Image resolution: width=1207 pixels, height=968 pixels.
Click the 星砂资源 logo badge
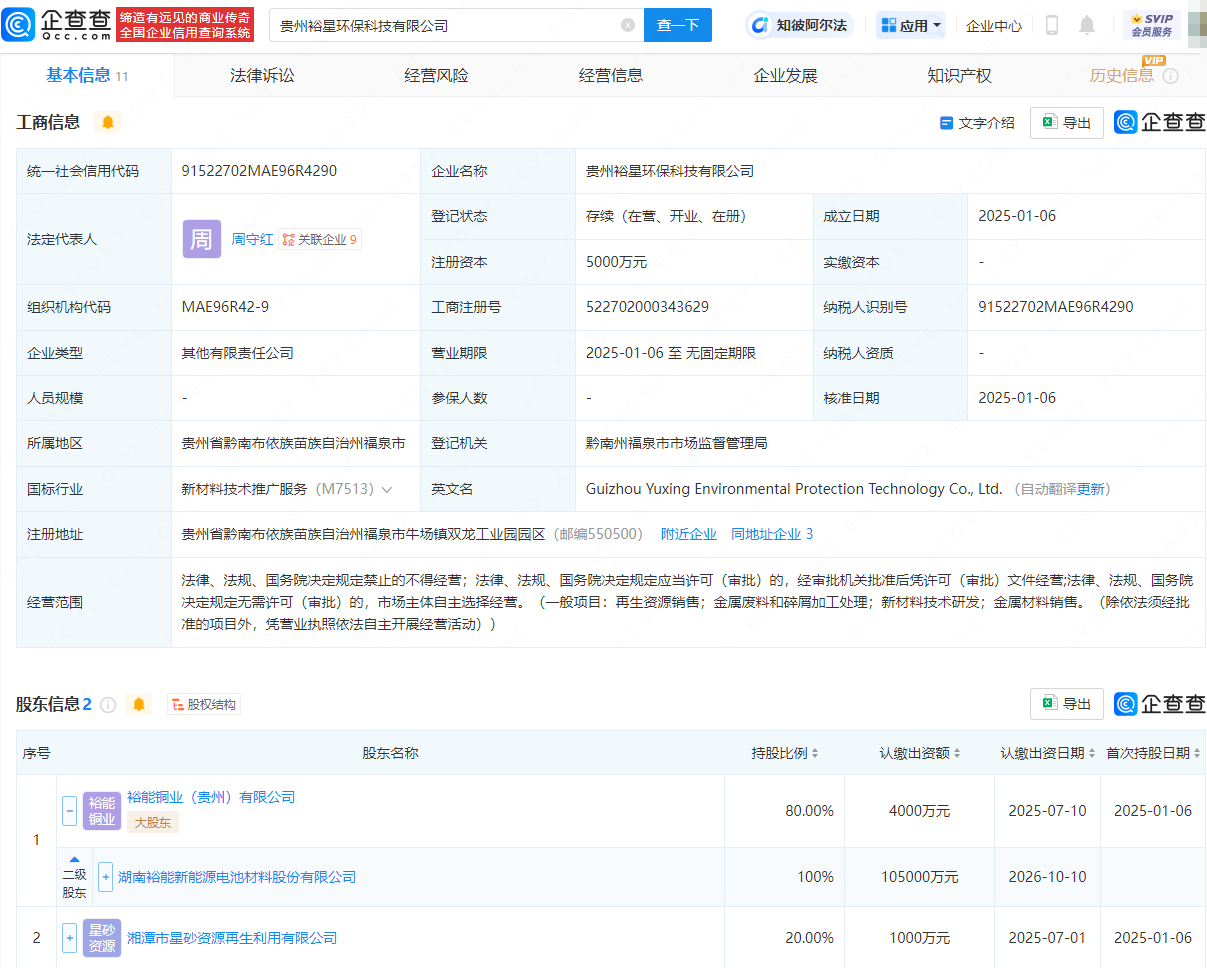click(102, 938)
